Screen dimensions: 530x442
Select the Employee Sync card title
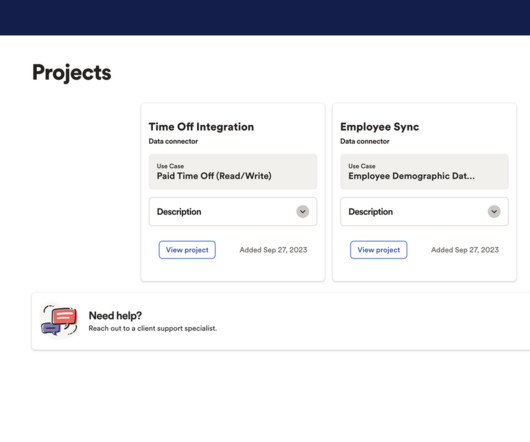(x=379, y=127)
